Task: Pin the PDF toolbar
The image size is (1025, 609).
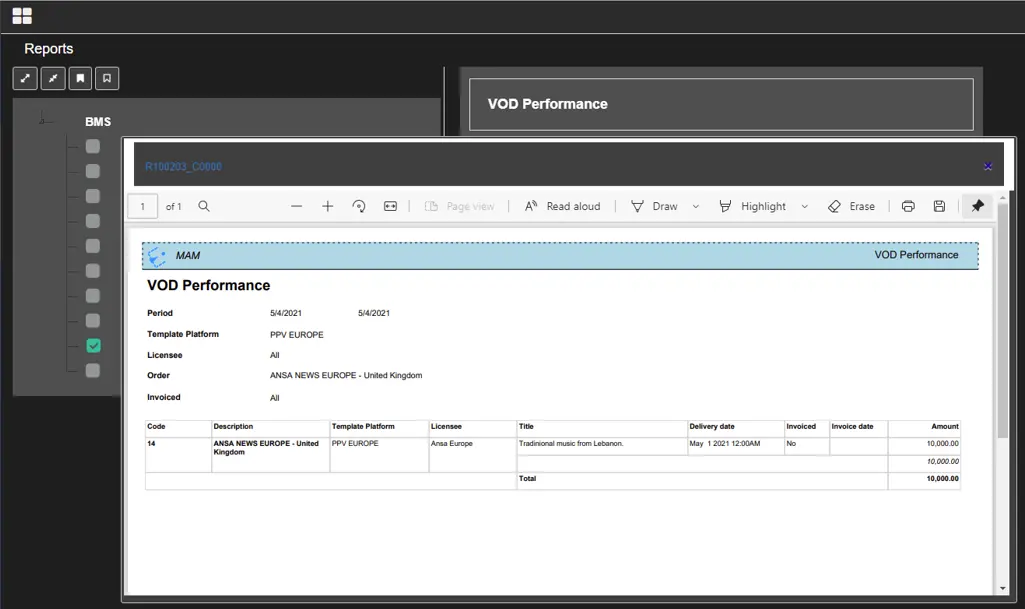Action: 978,206
